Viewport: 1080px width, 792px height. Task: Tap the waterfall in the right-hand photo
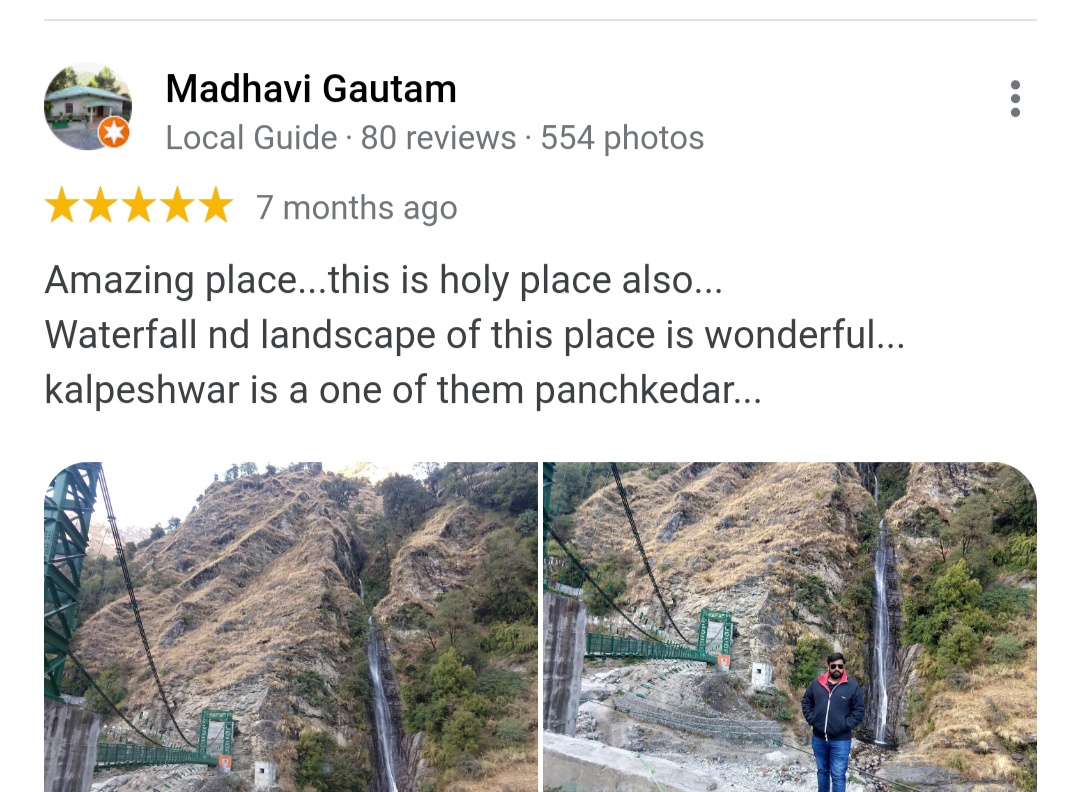click(x=881, y=630)
